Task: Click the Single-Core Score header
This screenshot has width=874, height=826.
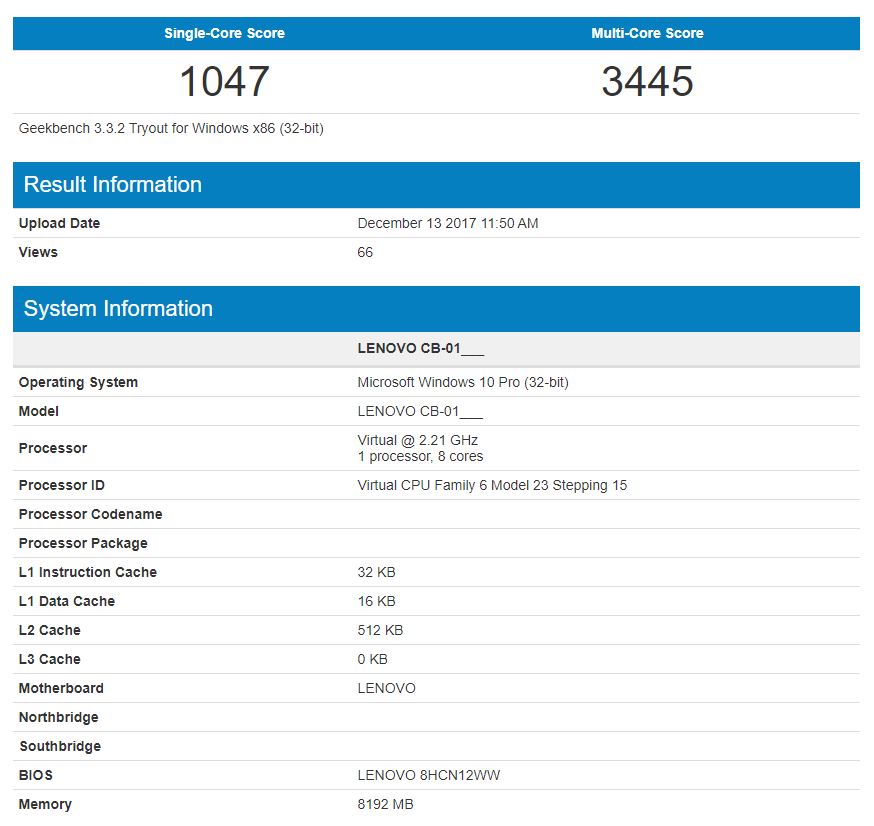Action: tap(224, 33)
